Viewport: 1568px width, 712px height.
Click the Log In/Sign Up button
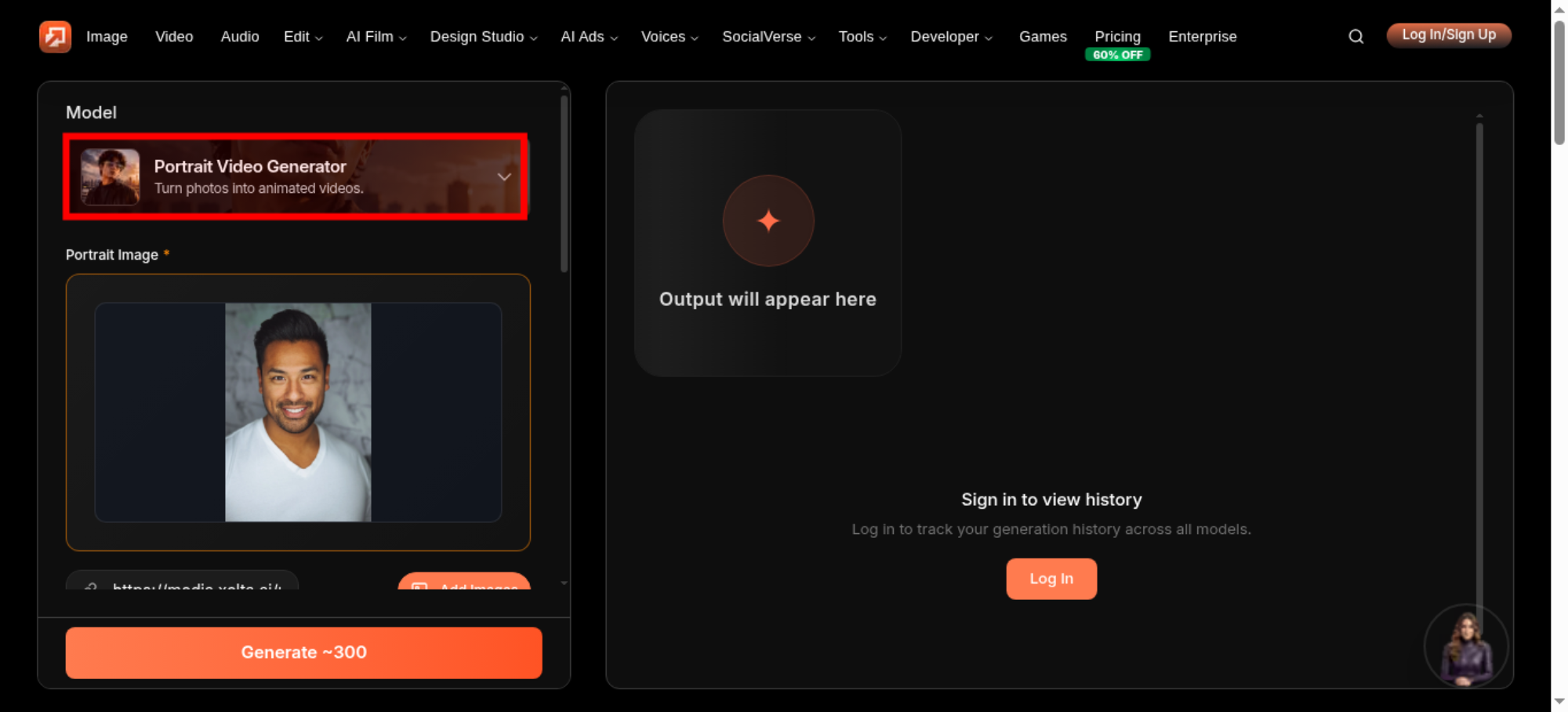1449,35
